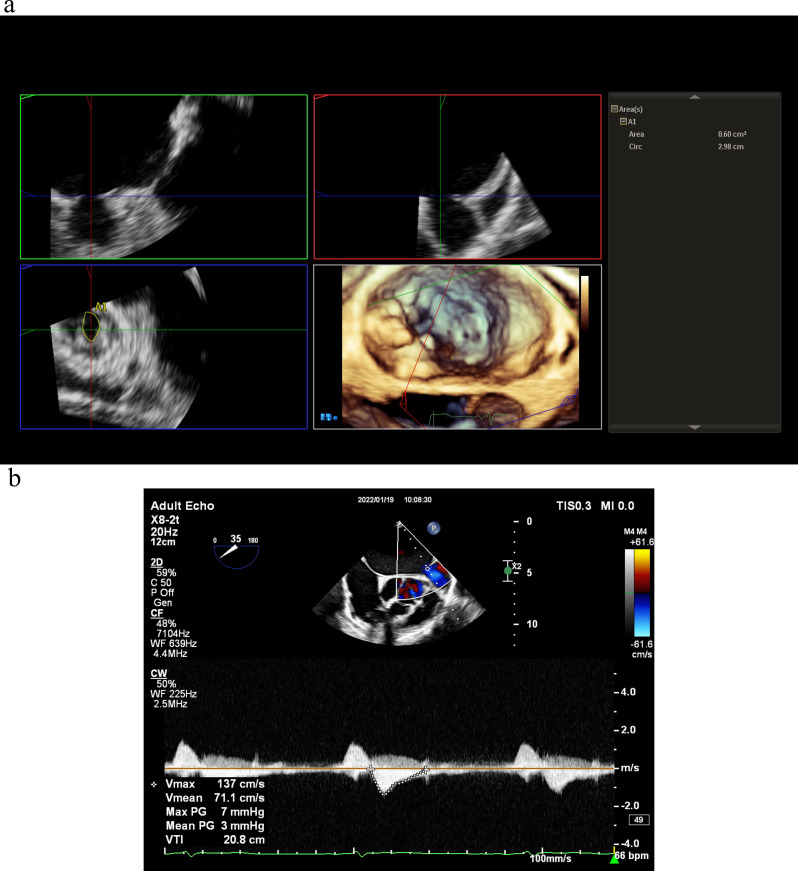Image resolution: width=798 pixels, height=871 pixels.
Task: Click the 3D view brightness color bar
Action: tap(584, 303)
